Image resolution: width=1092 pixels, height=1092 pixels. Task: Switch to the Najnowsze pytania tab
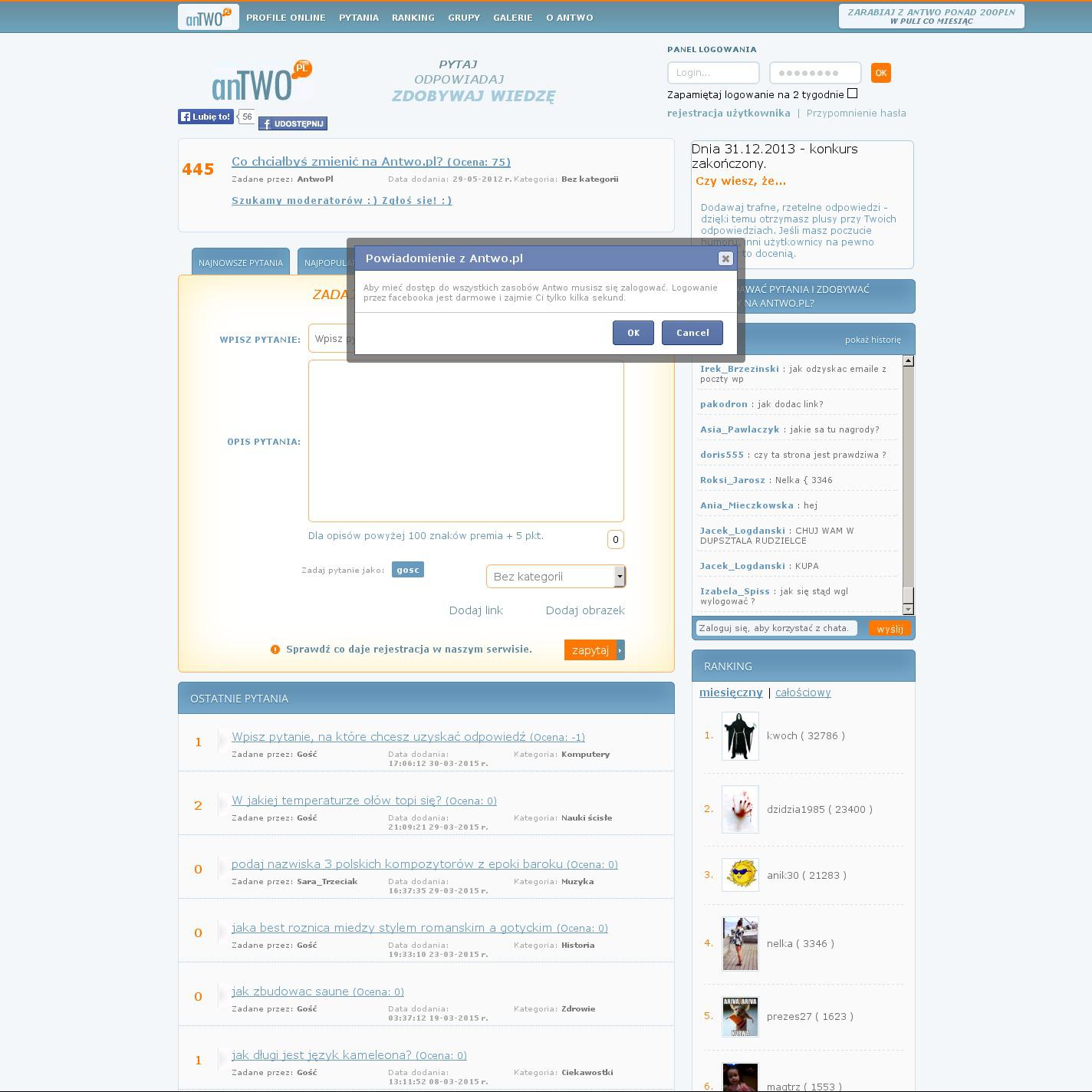point(241,262)
